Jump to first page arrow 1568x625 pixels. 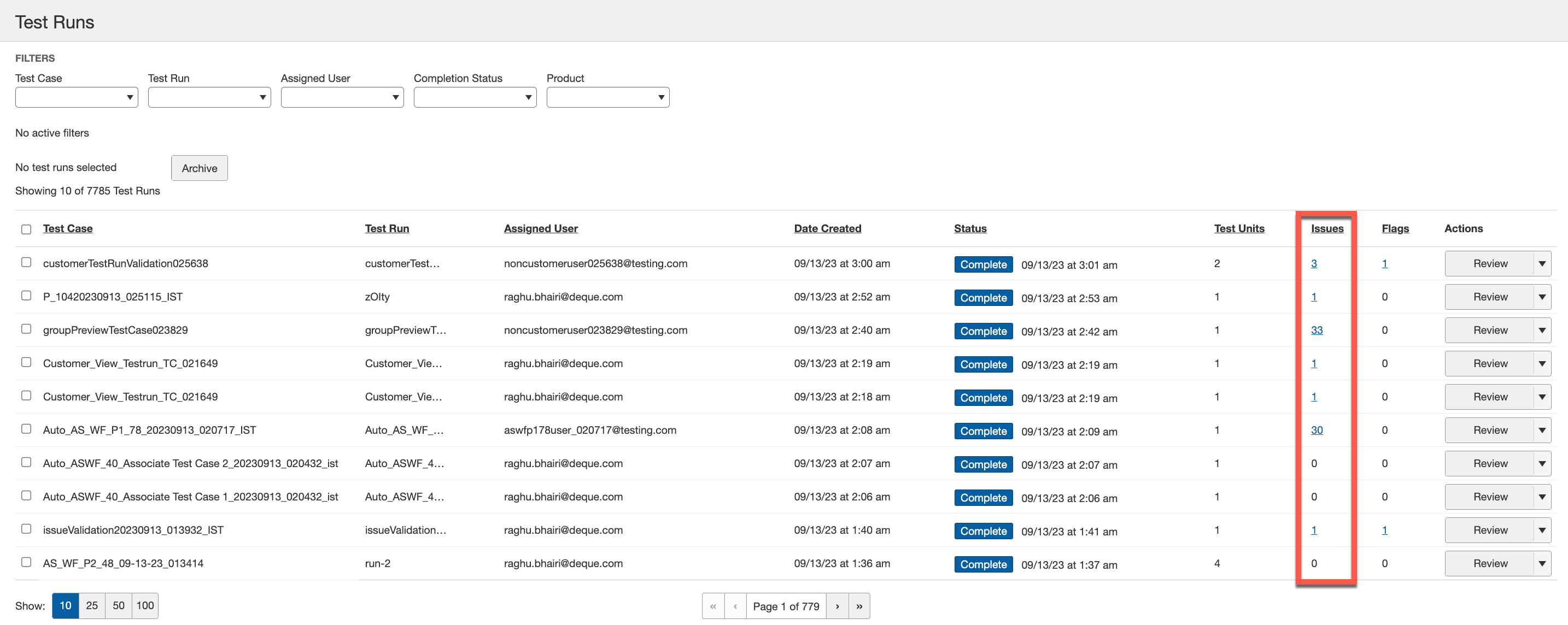tap(713, 606)
